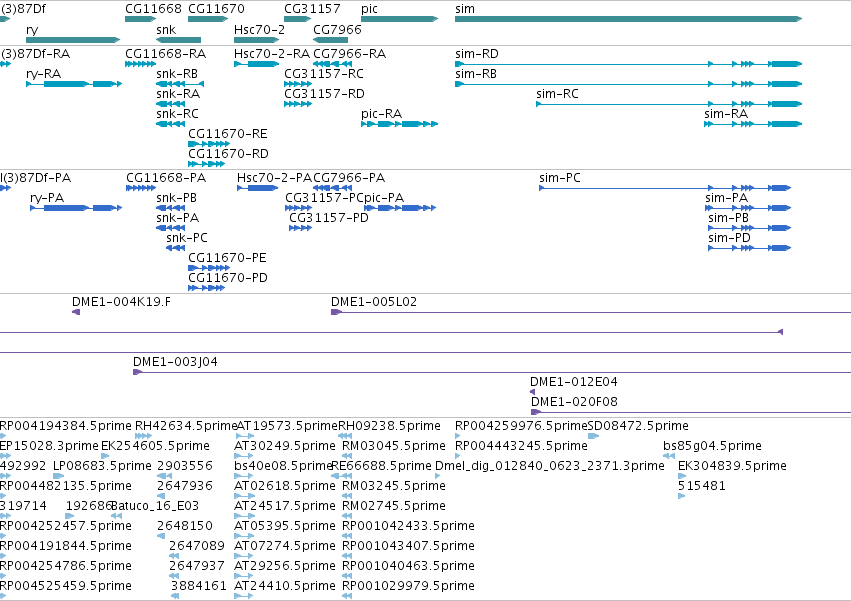Click the CG31157 gene label
The width and height of the screenshot is (851, 601).
[x=312, y=9]
